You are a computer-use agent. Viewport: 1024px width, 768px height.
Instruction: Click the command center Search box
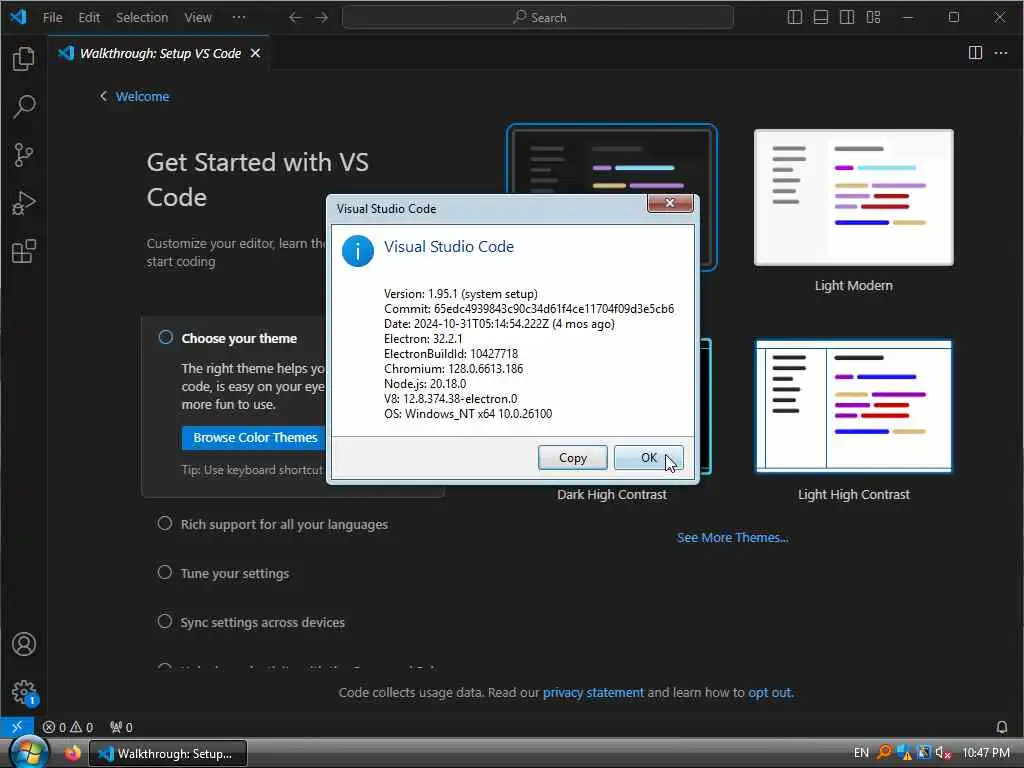(x=538, y=18)
